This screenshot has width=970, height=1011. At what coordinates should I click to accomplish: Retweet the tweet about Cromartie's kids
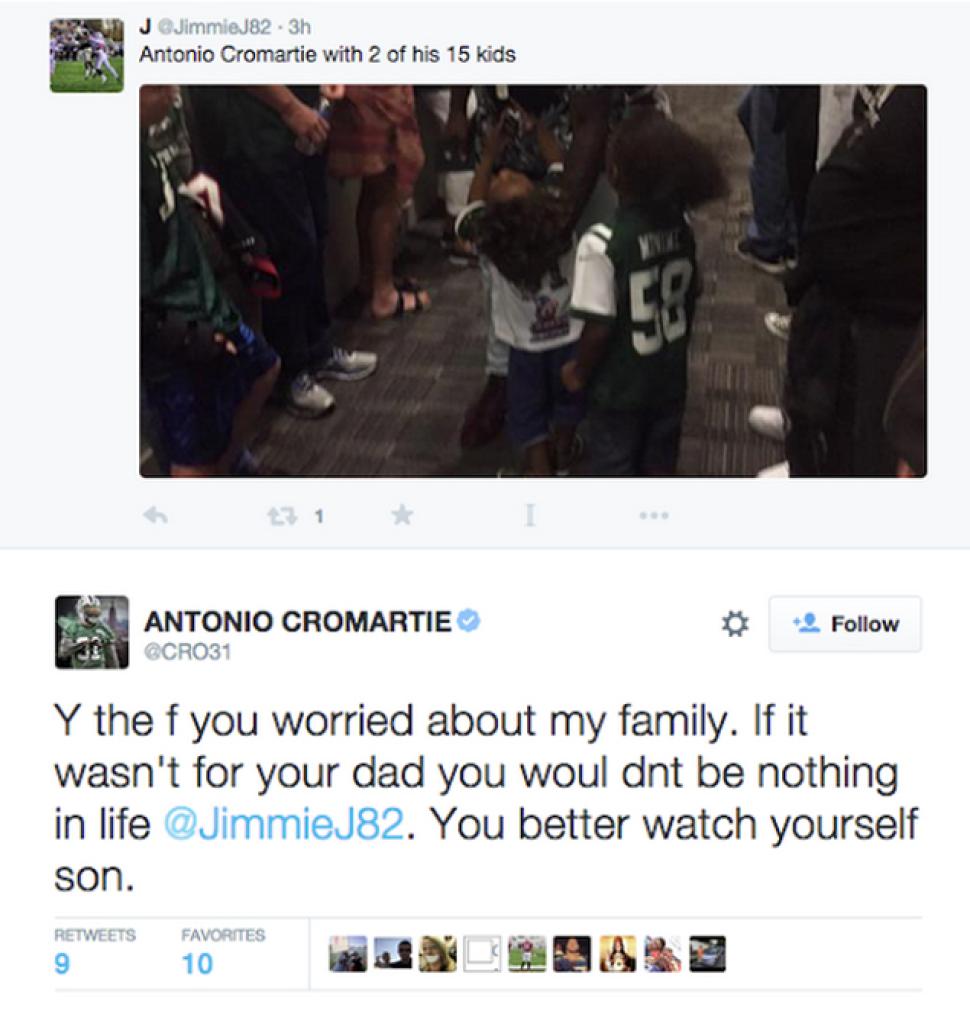[x=277, y=516]
